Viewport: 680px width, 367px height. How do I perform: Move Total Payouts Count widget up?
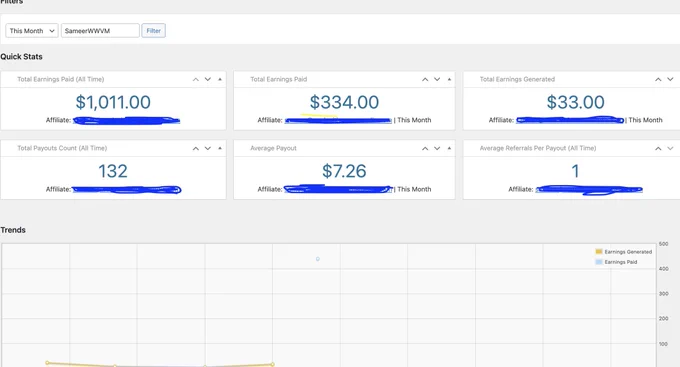click(196, 148)
